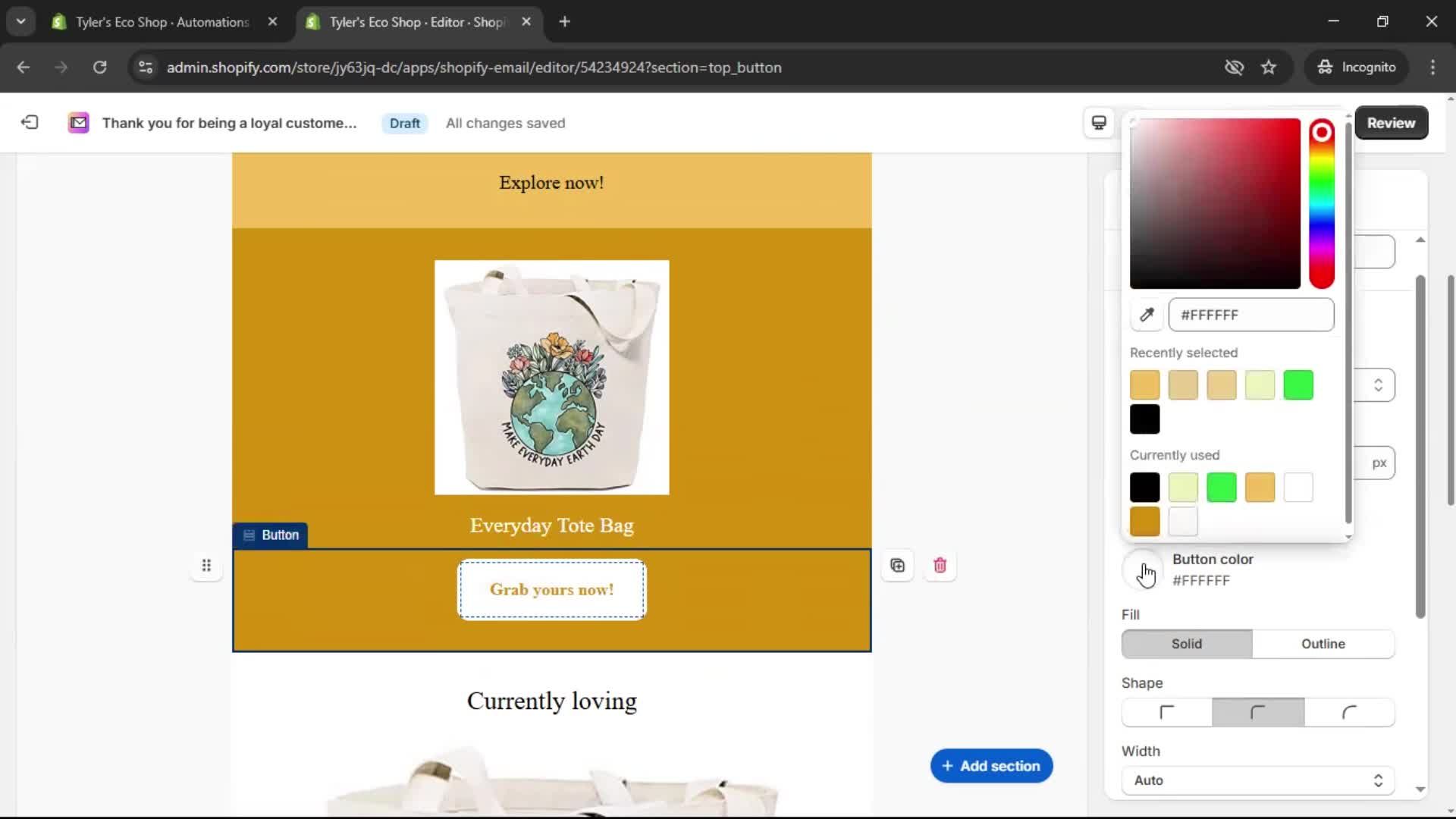Pick the green recently selected swatch
The width and height of the screenshot is (1456, 819).
click(x=1298, y=385)
